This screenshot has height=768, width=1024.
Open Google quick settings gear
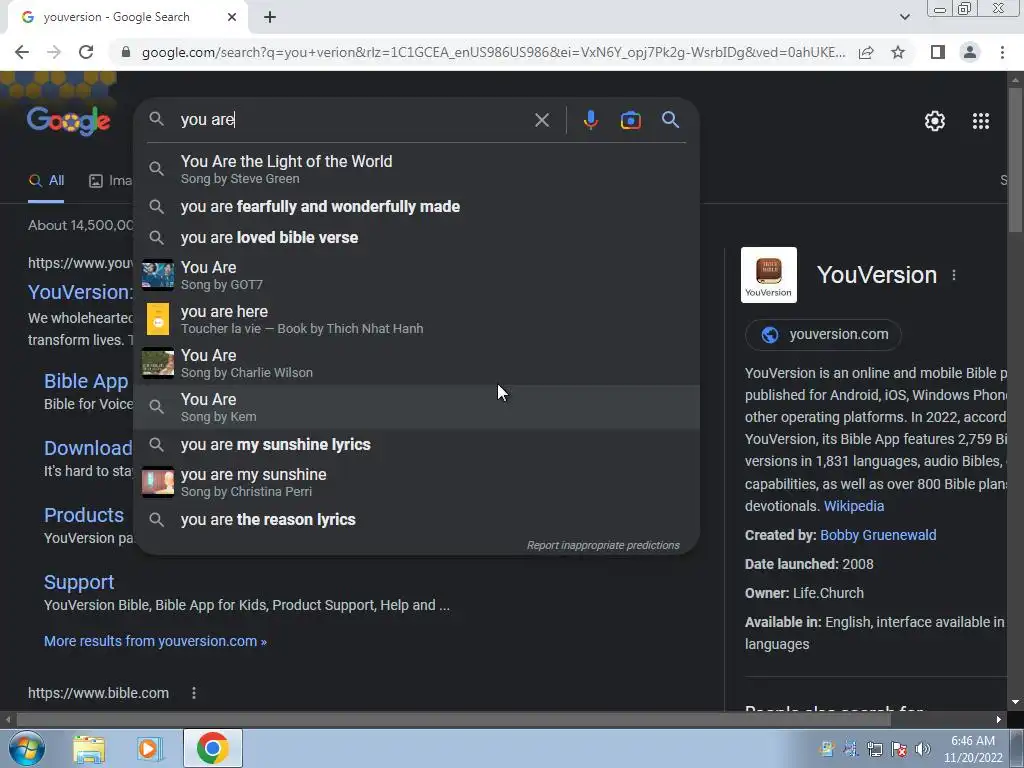coord(935,121)
